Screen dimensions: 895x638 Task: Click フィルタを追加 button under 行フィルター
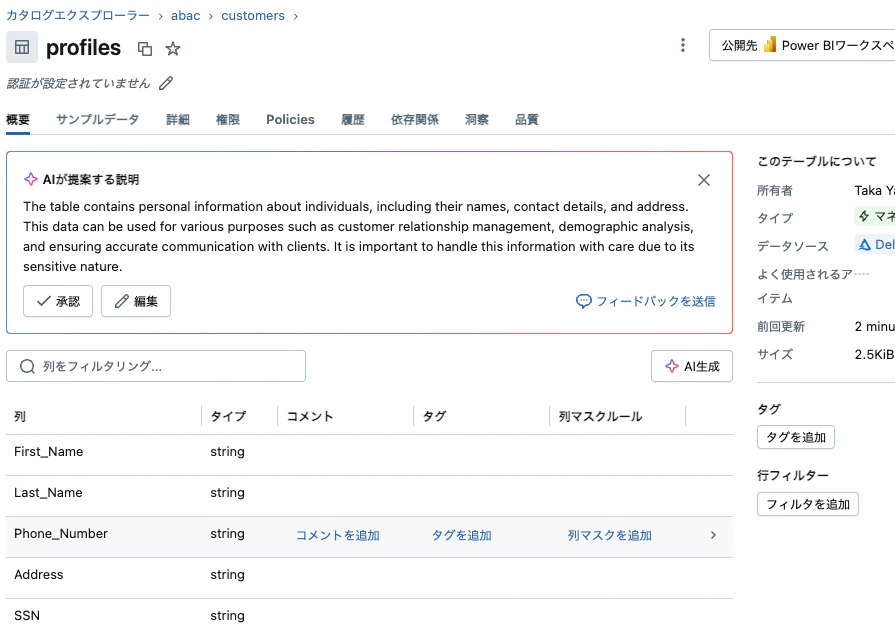[808, 504]
